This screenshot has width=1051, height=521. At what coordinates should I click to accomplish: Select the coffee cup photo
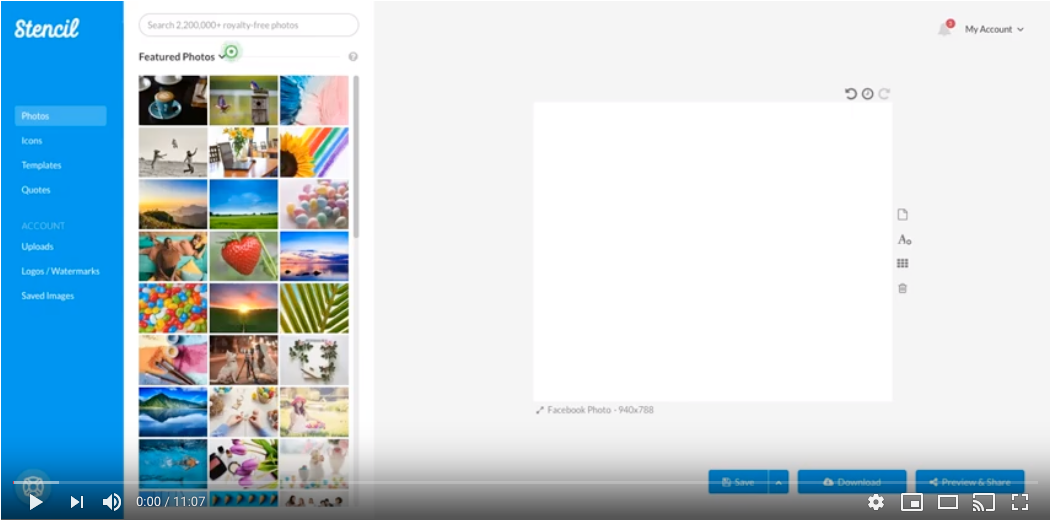point(173,101)
